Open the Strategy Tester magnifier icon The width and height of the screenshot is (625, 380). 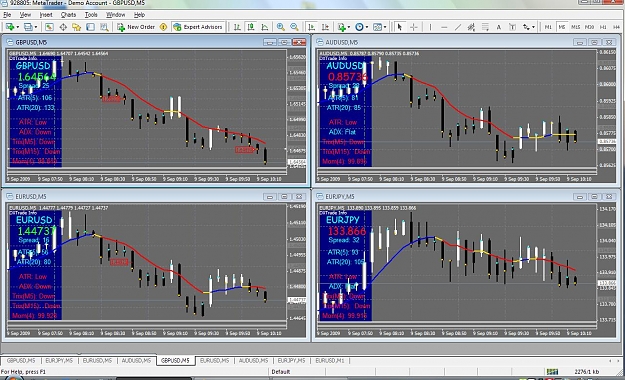pos(104,27)
